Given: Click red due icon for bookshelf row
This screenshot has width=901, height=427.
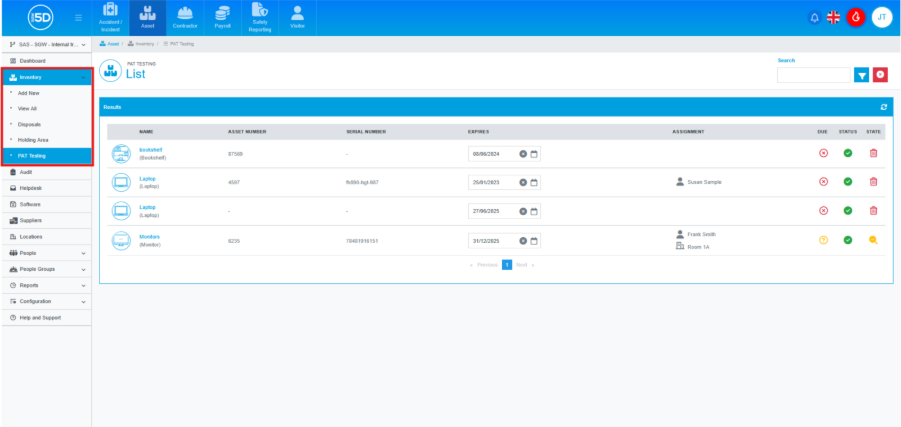Looking at the screenshot, I should click(823, 153).
